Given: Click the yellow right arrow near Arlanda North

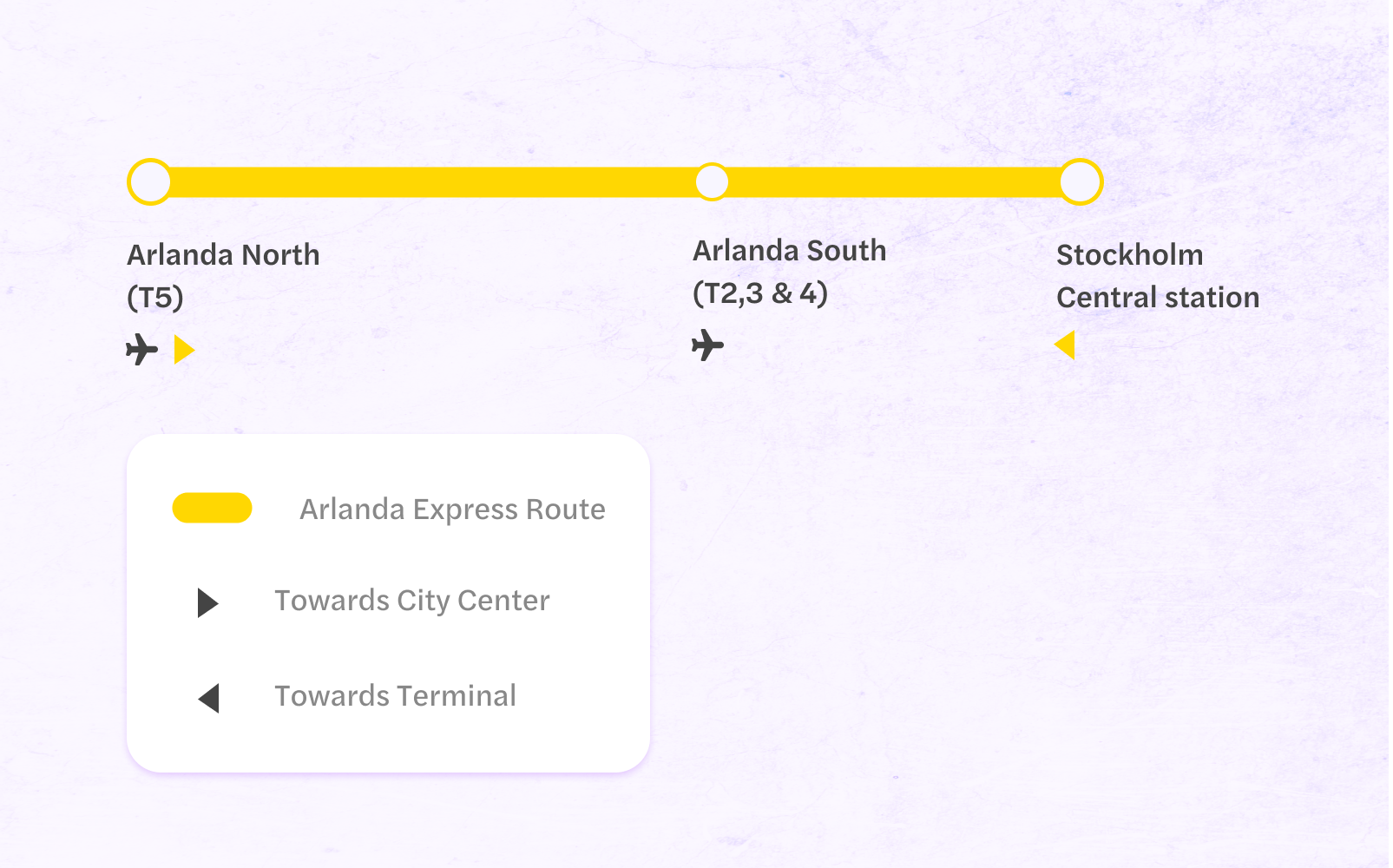Looking at the screenshot, I should point(184,351).
